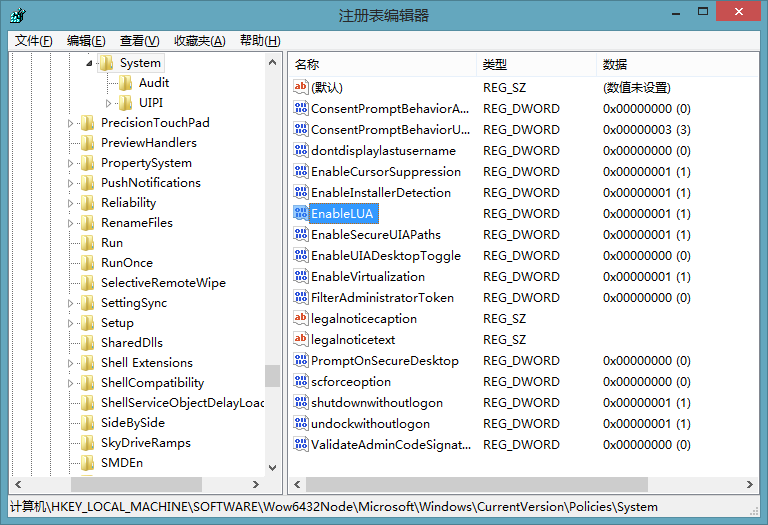Click the folder icon next to Audit
The width and height of the screenshot is (768, 525).
pos(126,83)
